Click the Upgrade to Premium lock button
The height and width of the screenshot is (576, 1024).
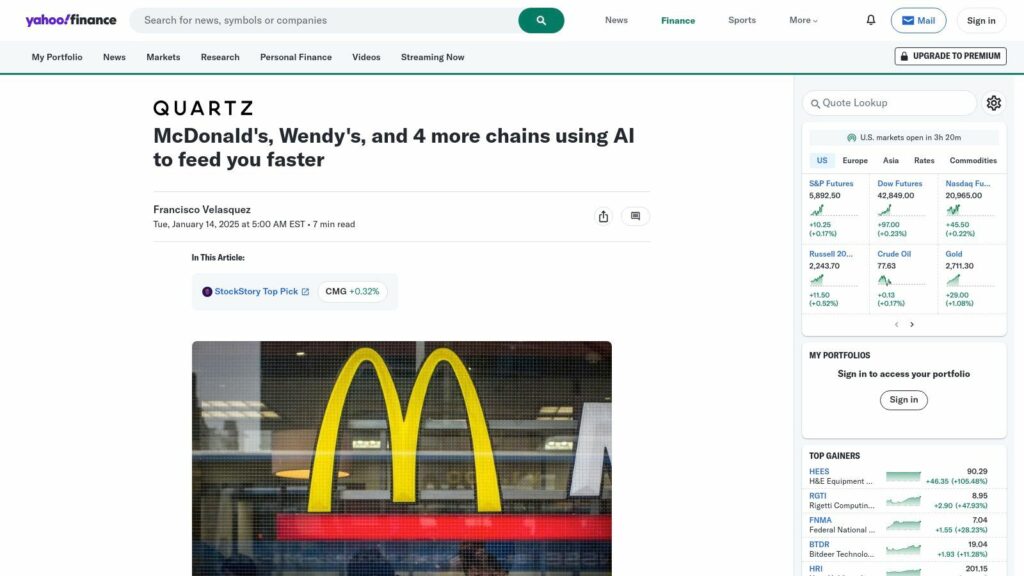point(950,56)
